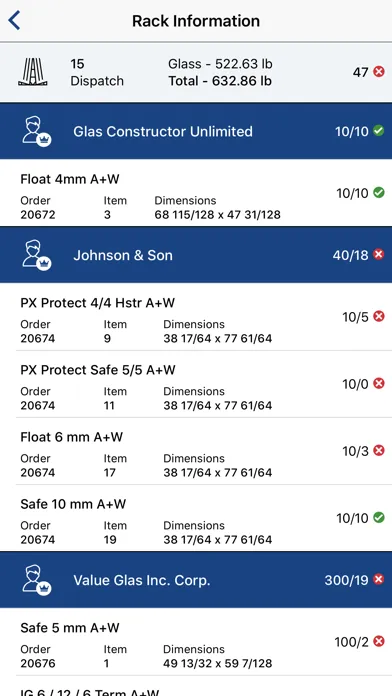Click the glass rack icon
Image resolution: width=392 pixels, height=696 pixels.
[33, 72]
